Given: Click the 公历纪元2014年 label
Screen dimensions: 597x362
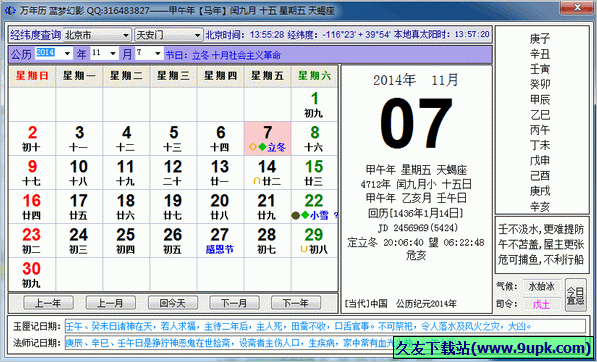Looking at the screenshot, I should (426, 304).
